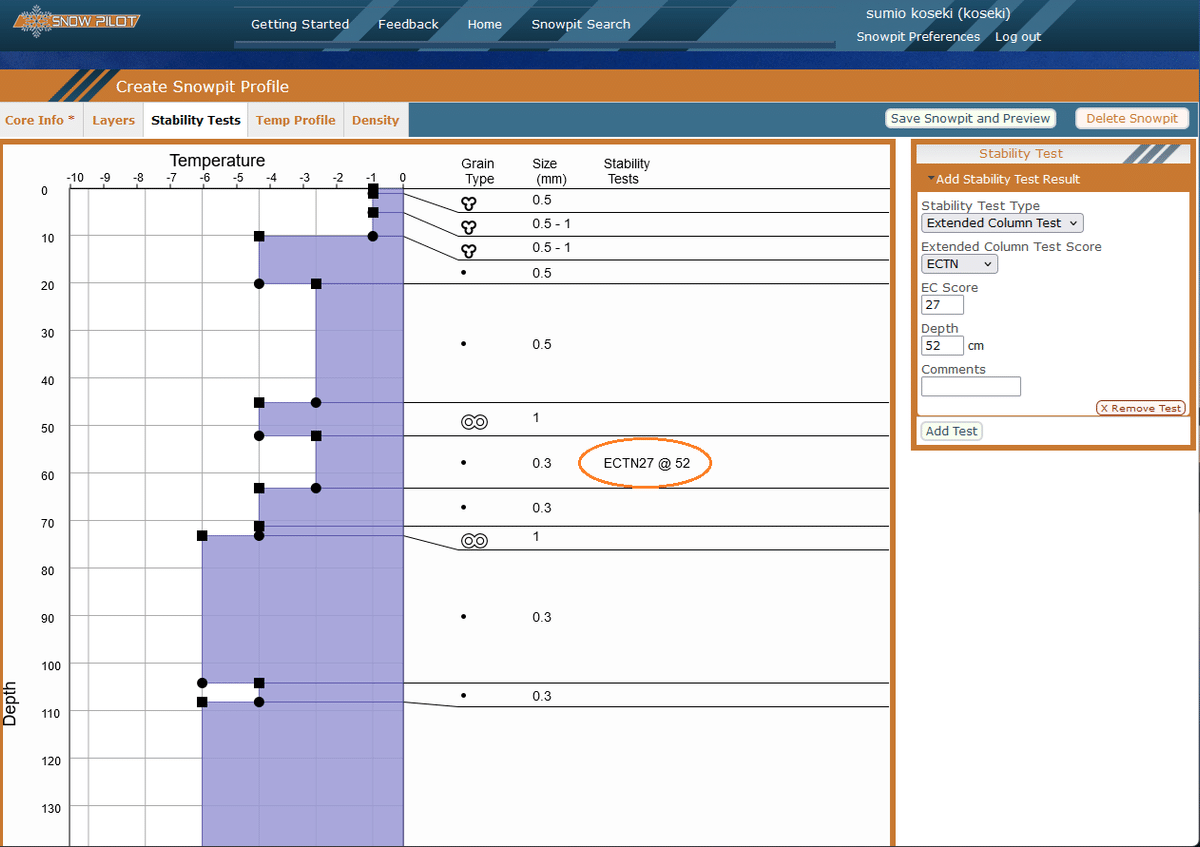
Task: Click the second round grain icon near depth 75
Action: coord(473,541)
